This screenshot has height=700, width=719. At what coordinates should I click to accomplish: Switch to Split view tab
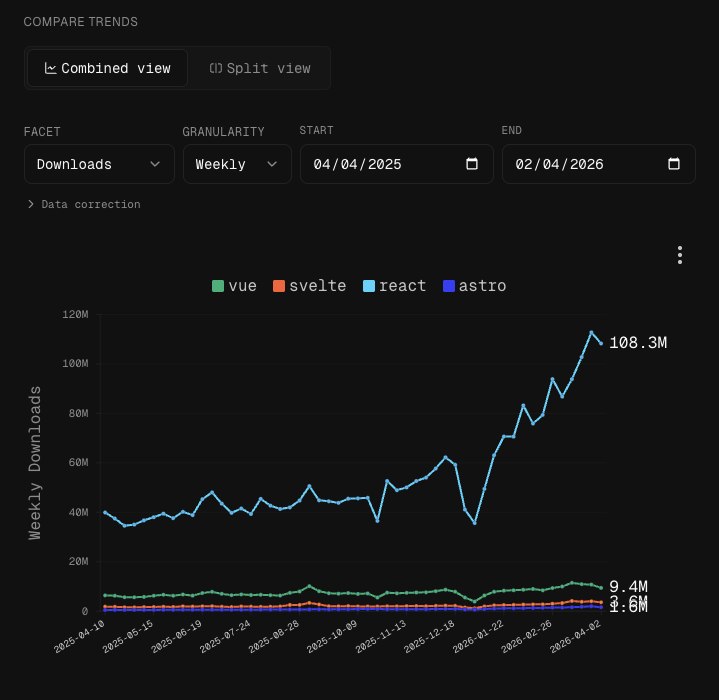tap(260, 68)
